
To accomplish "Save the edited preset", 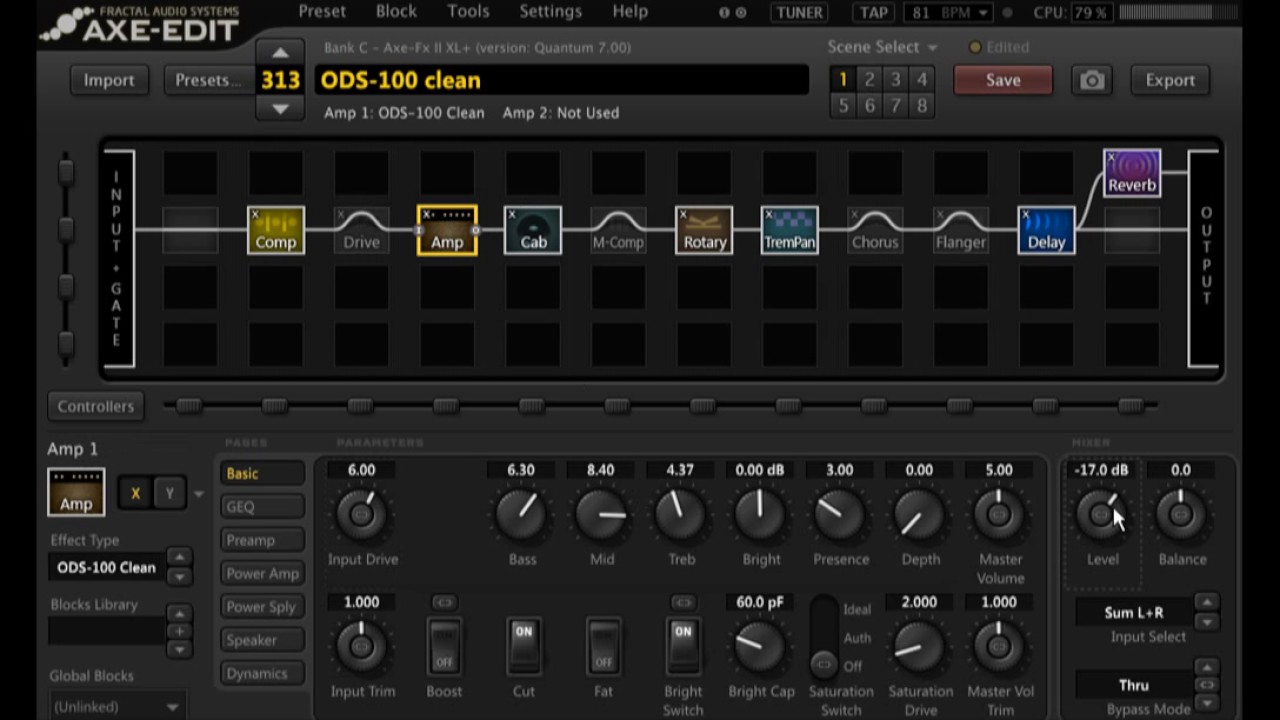I will click(x=1003, y=80).
